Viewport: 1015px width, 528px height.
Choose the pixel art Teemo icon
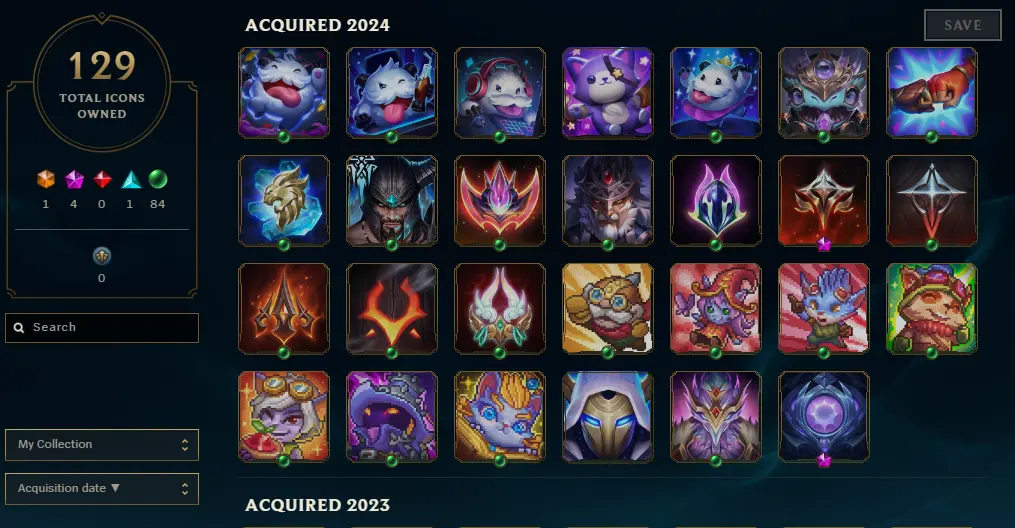[x=931, y=309]
